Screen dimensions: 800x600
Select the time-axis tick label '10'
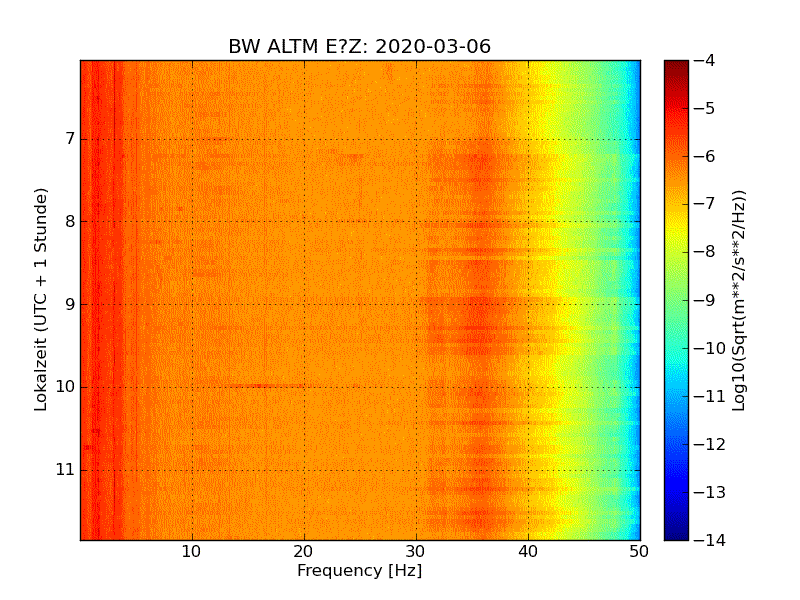tap(65, 387)
